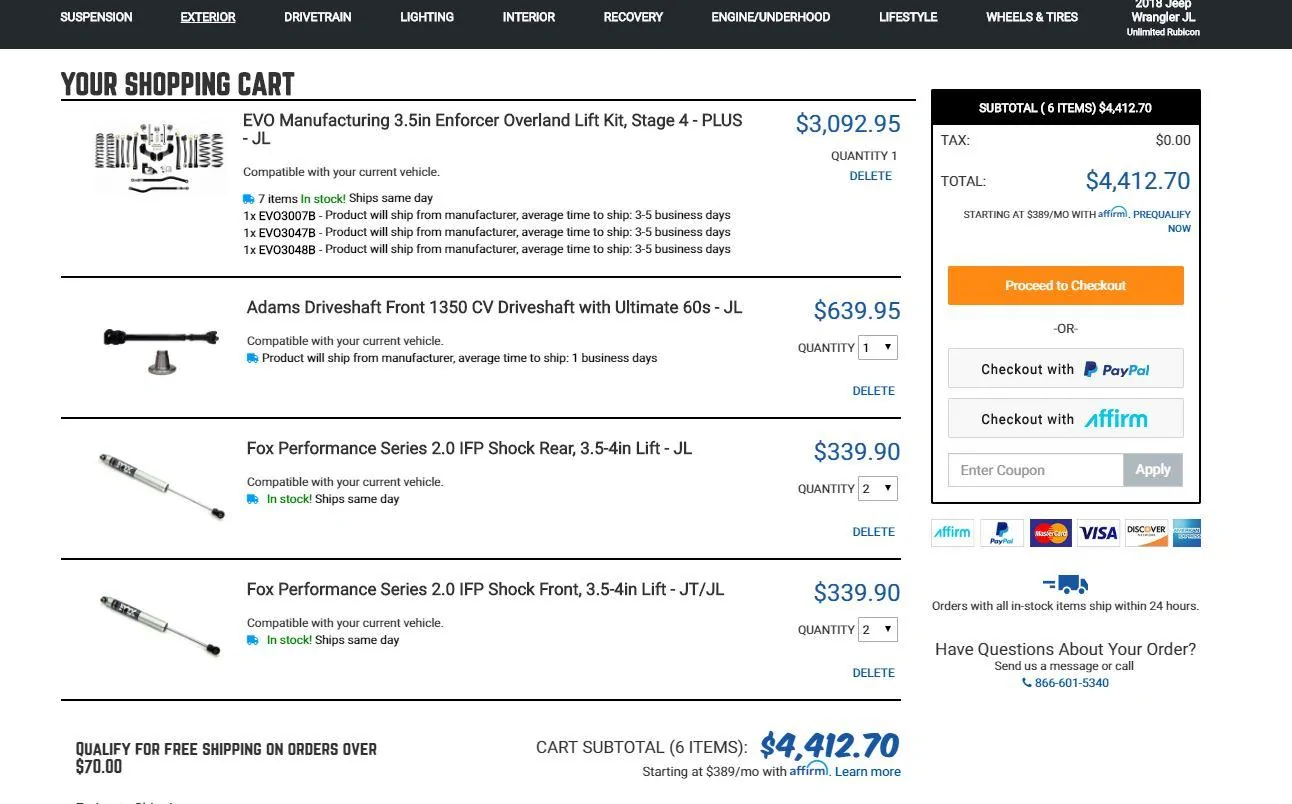The height and width of the screenshot is (804, 1292).
Task: Click the Prequalify Now link
Action: click(x=1162, y=221)
